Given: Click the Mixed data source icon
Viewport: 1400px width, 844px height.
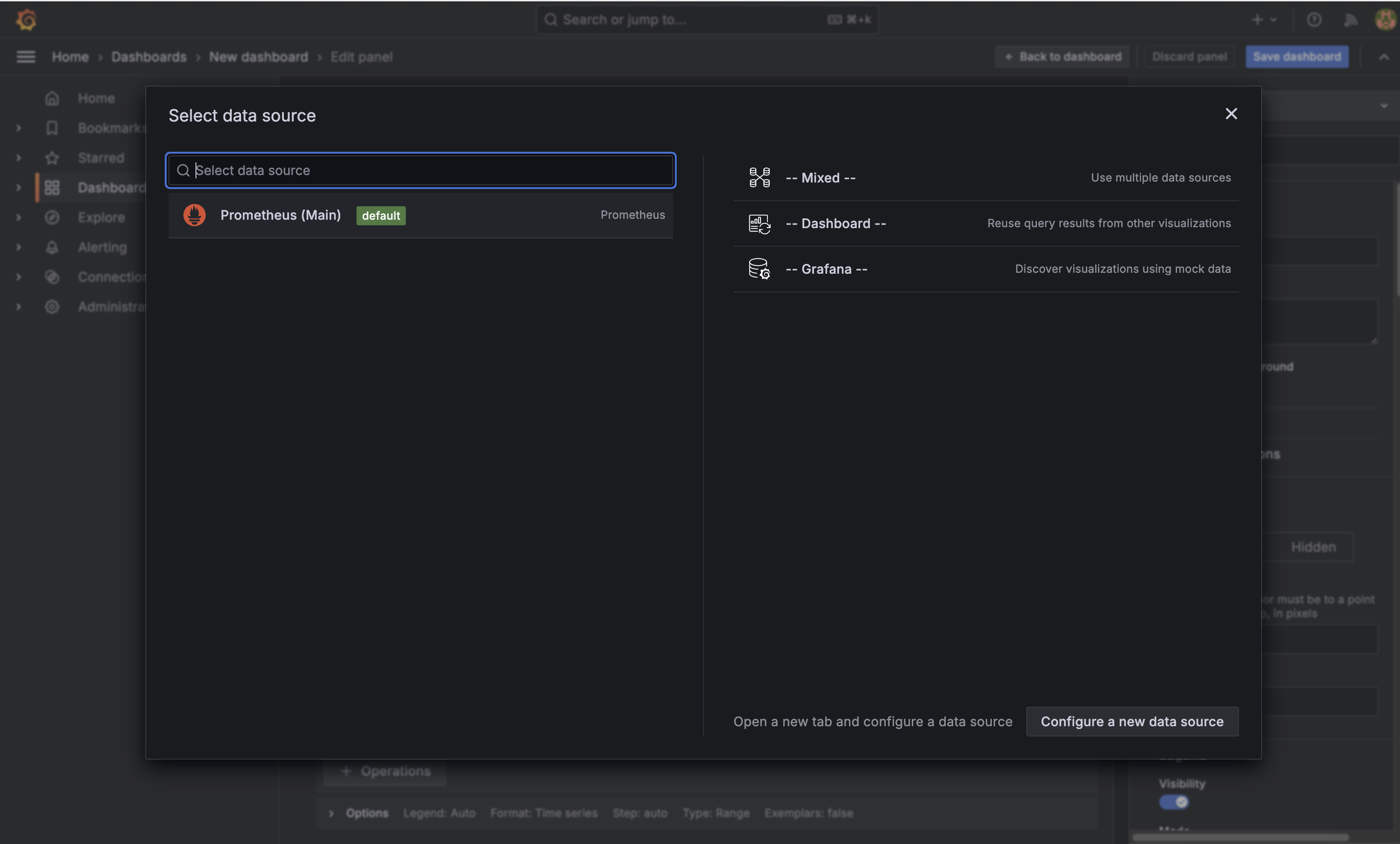Looking at the screenshot, I should tap(759, 177).
